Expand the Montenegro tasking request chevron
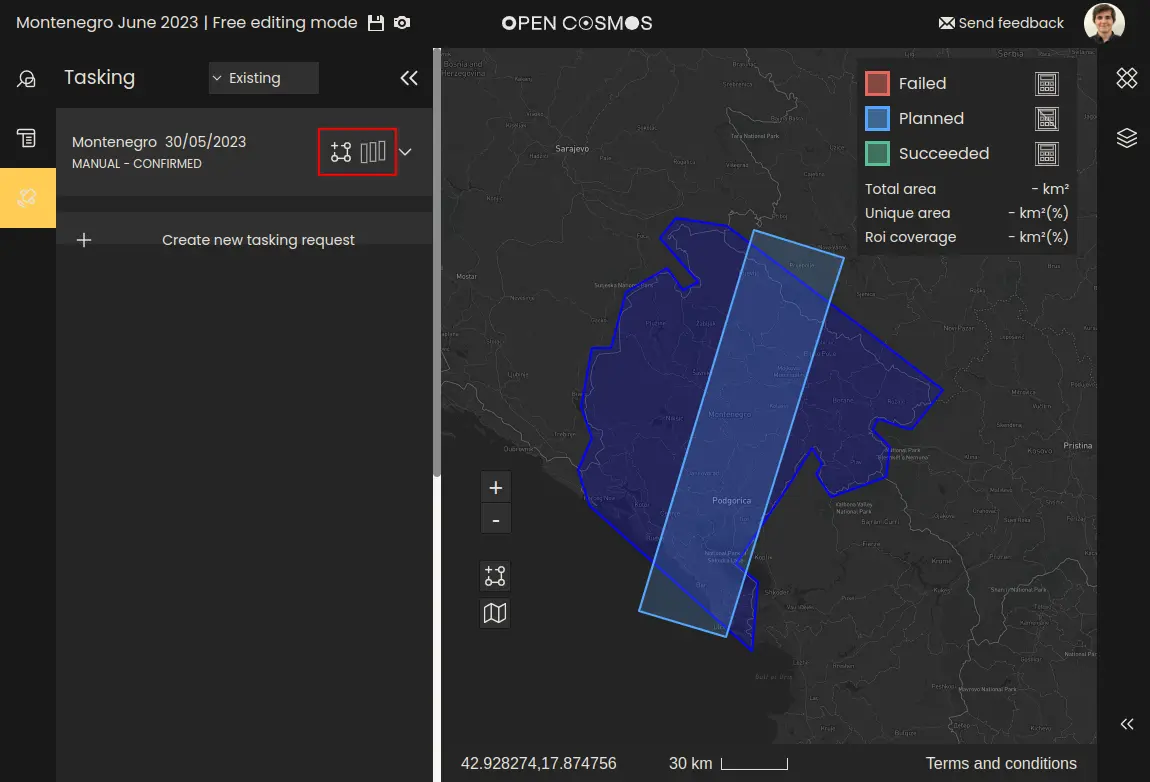1150x782 pixels. coord(406,152)
